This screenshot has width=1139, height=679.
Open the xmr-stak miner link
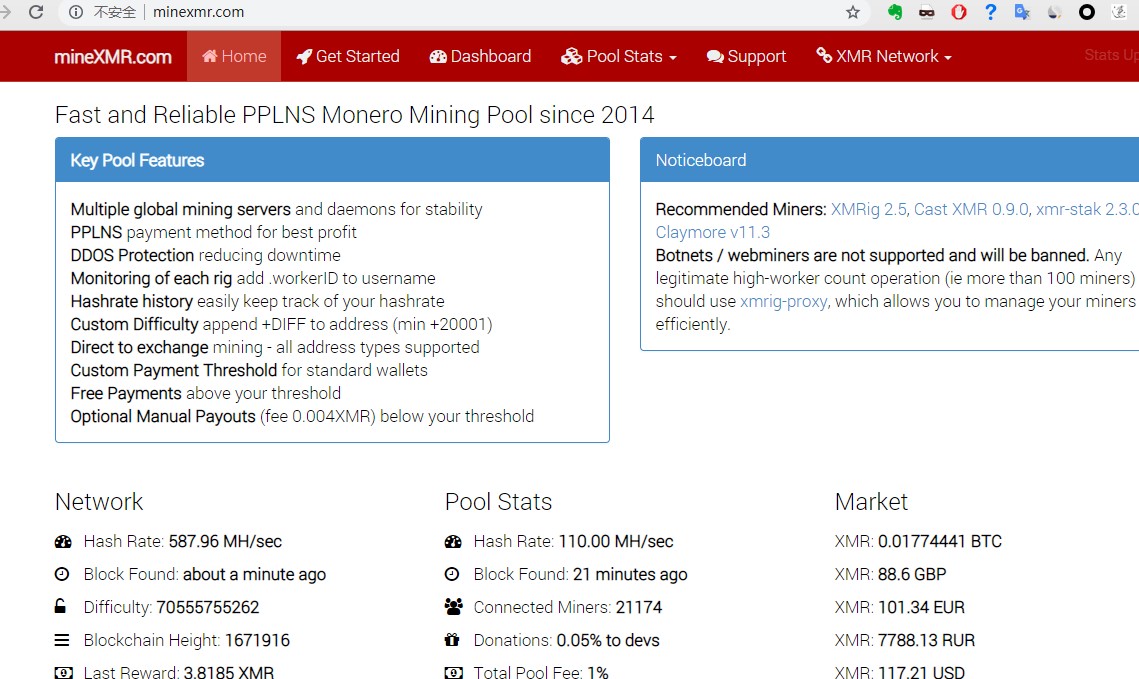point(1087,209)
